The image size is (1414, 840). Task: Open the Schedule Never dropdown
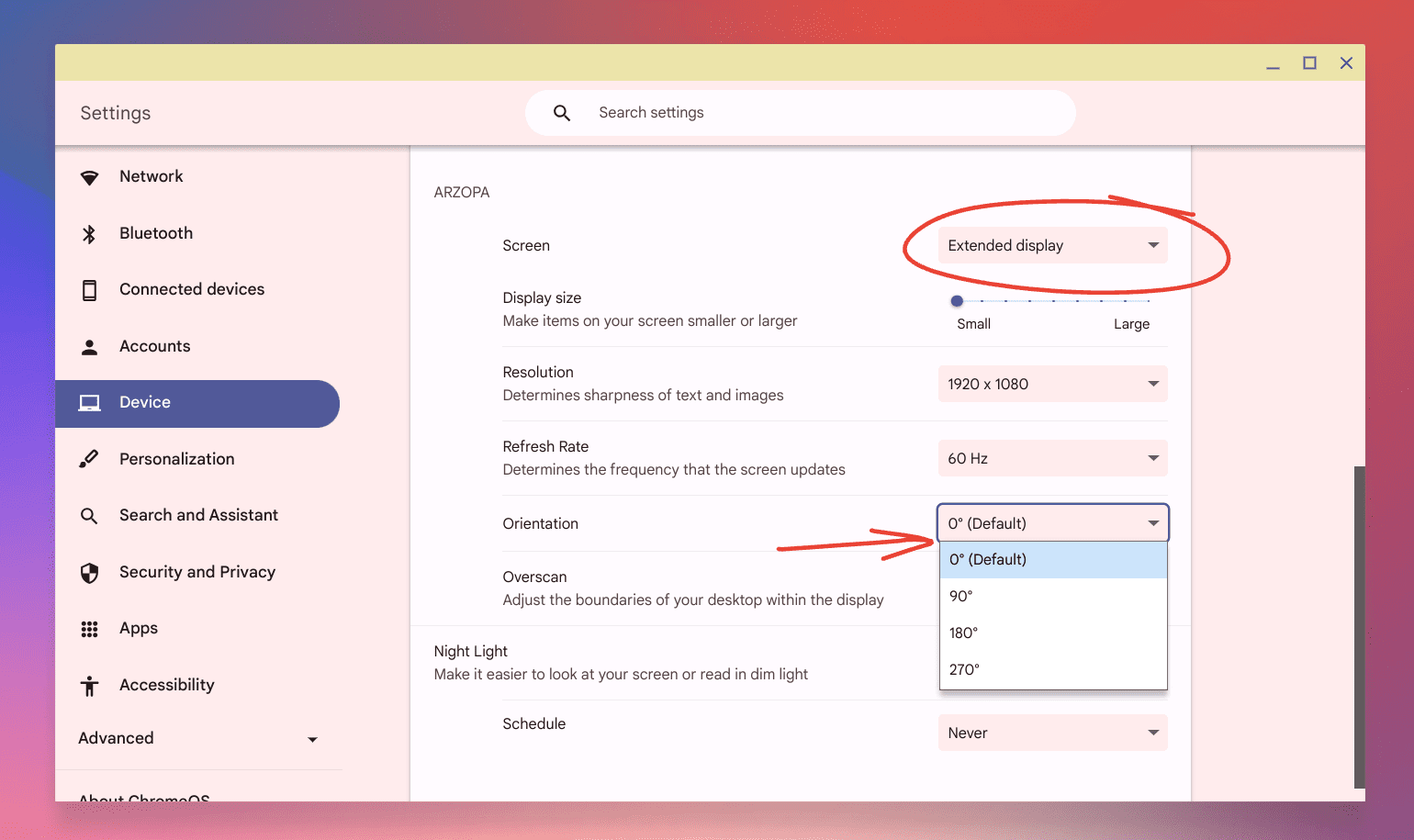[x=1052, y=733]
